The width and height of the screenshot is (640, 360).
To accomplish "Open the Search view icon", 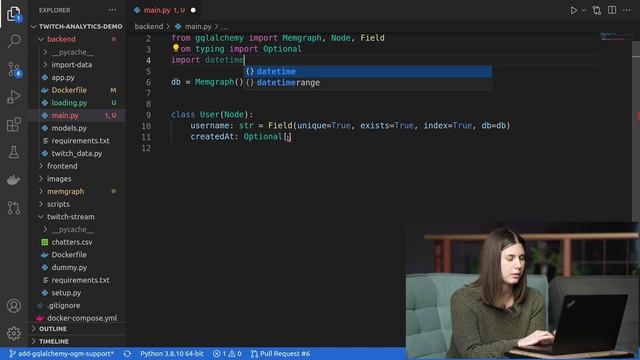I will coord(14,41).
